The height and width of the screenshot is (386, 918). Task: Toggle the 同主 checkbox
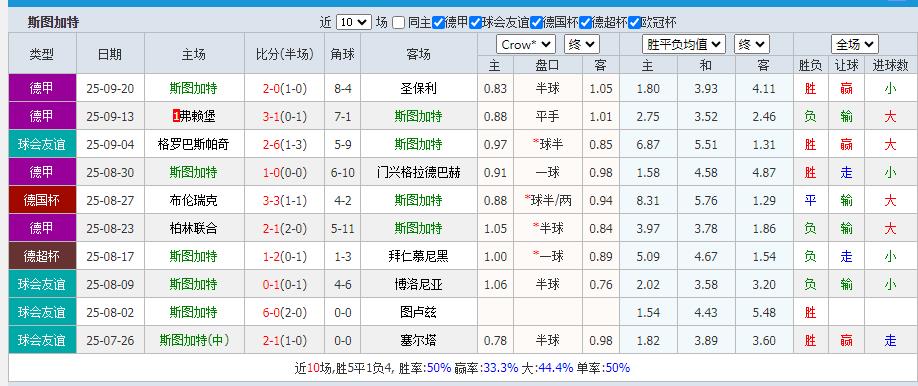[x=399, y=23]
